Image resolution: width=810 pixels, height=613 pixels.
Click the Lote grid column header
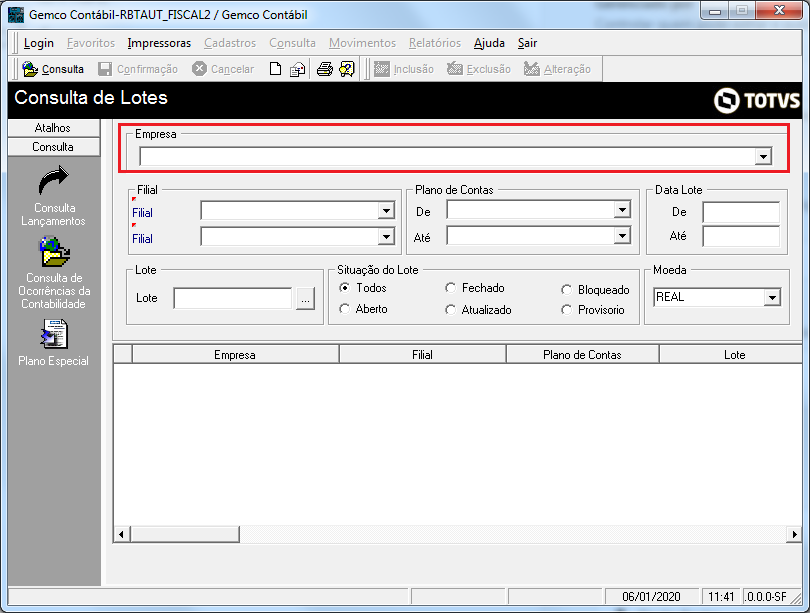(x=730, y=355)
